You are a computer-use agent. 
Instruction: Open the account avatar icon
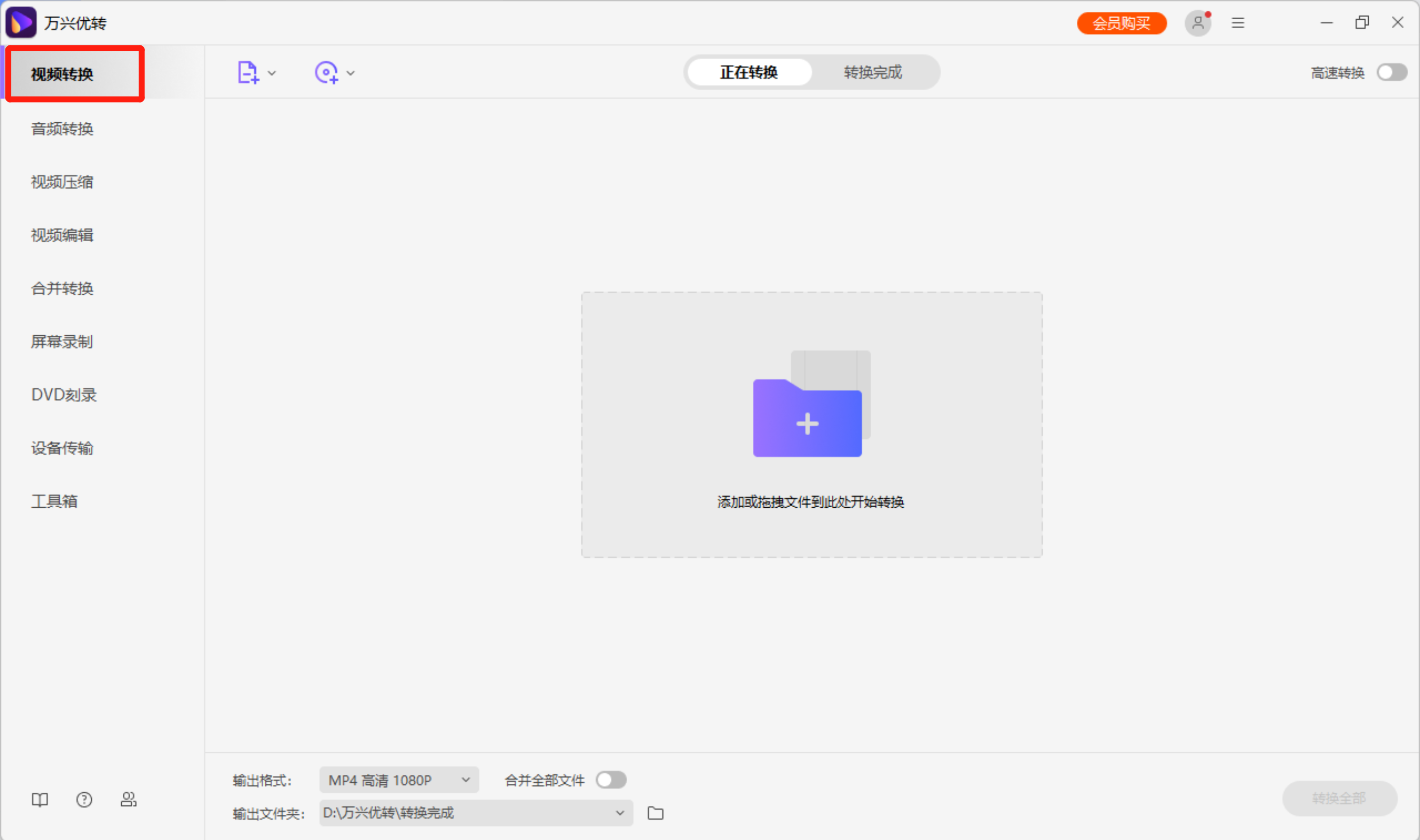(x=1198, y=23)
